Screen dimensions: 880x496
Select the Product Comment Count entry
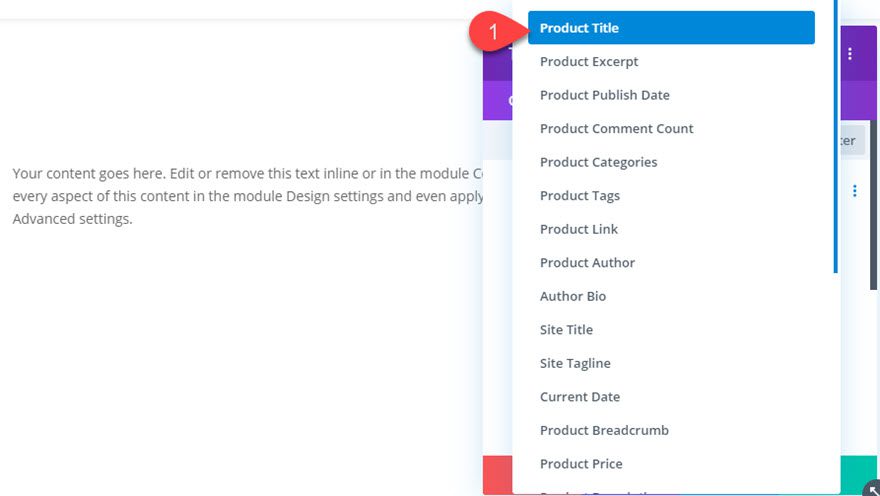pos(616,129)
